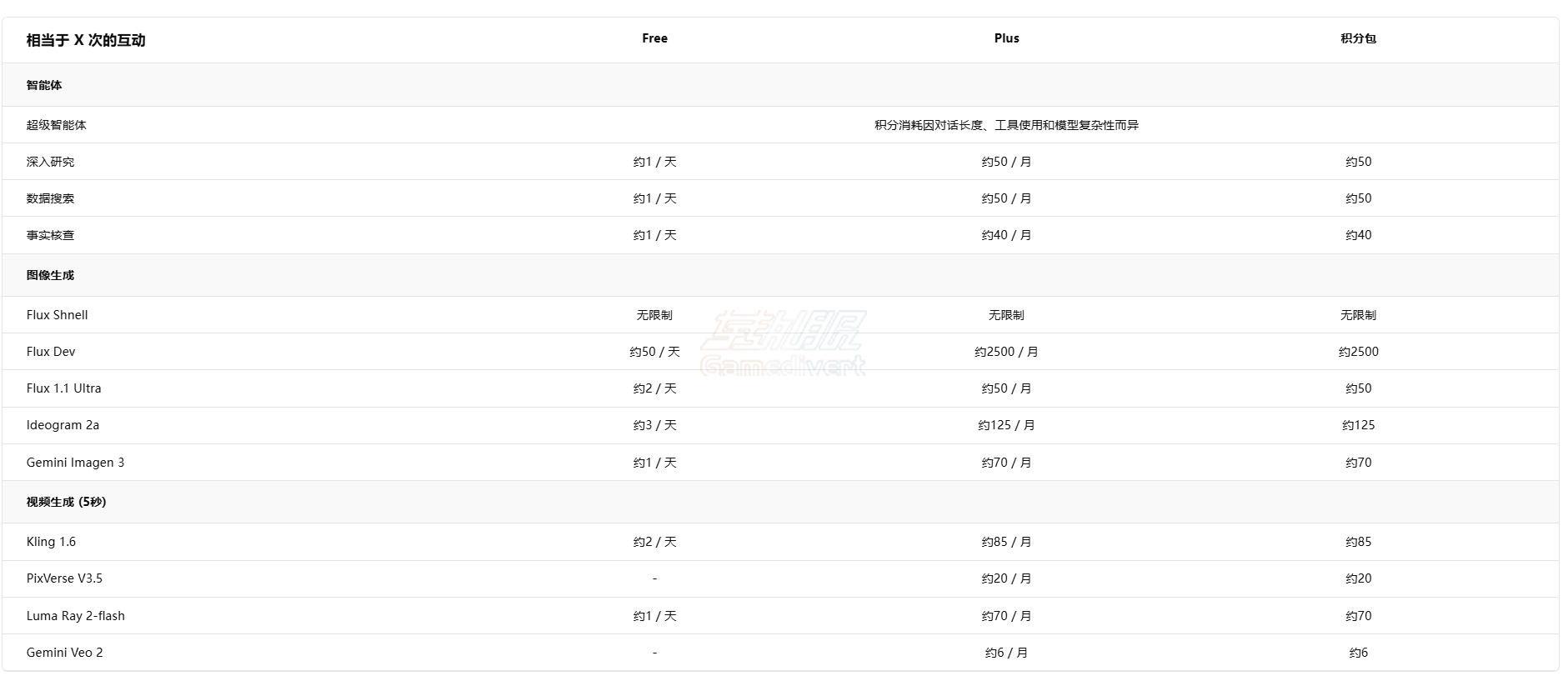Select the Plus value '约50 / 月' for 数据搜索
The image size is (1568, 686).
tap(1006, 198)
